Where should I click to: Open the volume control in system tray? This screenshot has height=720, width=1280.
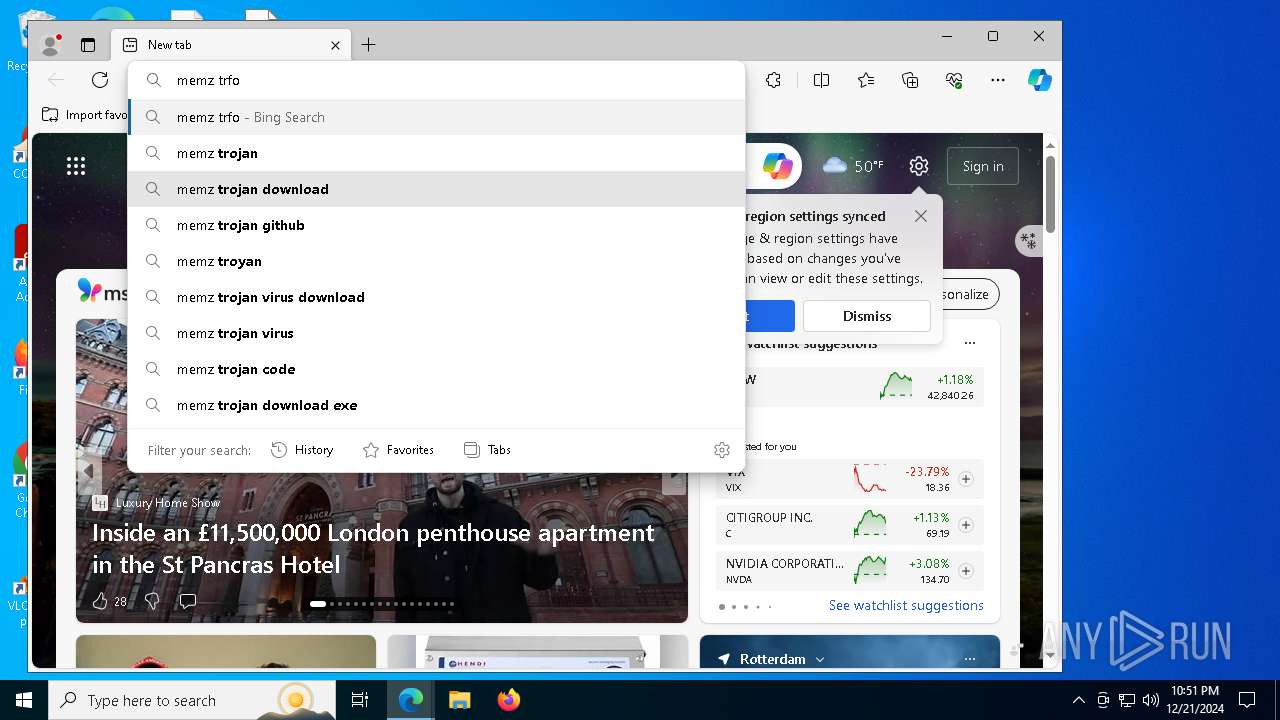coord(1151,700)
